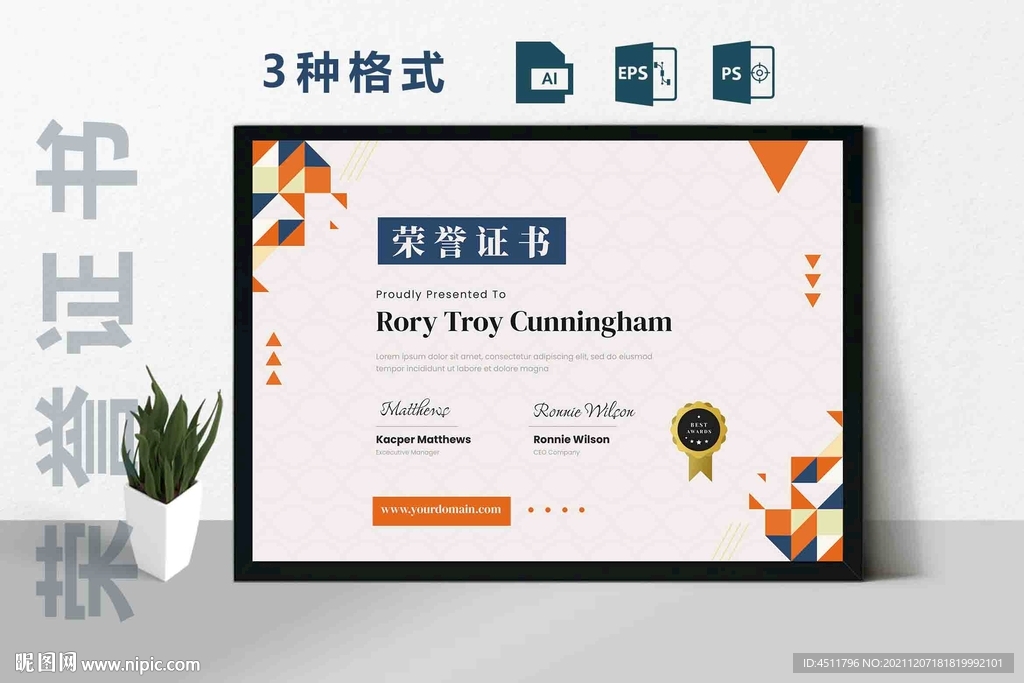The width and height of the screenshot is (1024, 683).
Task: Click the potted plant image
Action: click(170, 473)
